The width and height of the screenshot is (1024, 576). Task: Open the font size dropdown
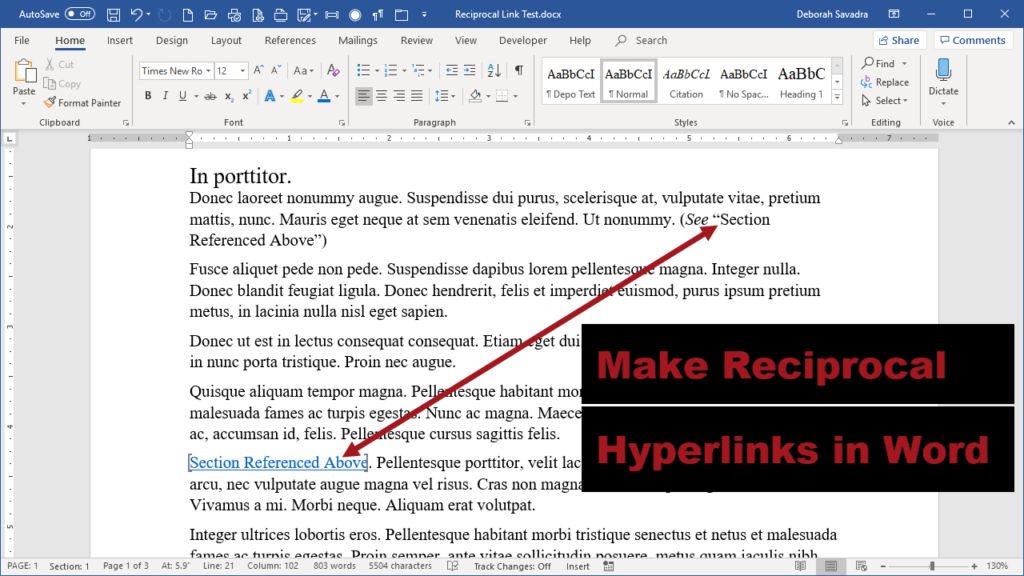pos(243,71)
